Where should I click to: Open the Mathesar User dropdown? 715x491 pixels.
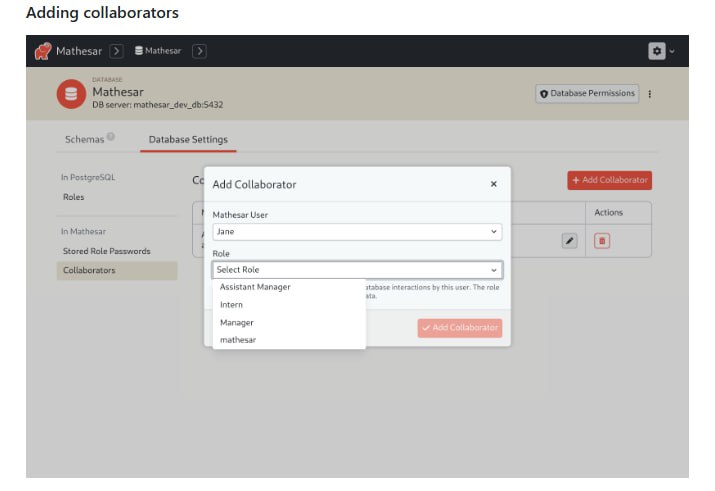pyautogui.click(x=357, y=232)
